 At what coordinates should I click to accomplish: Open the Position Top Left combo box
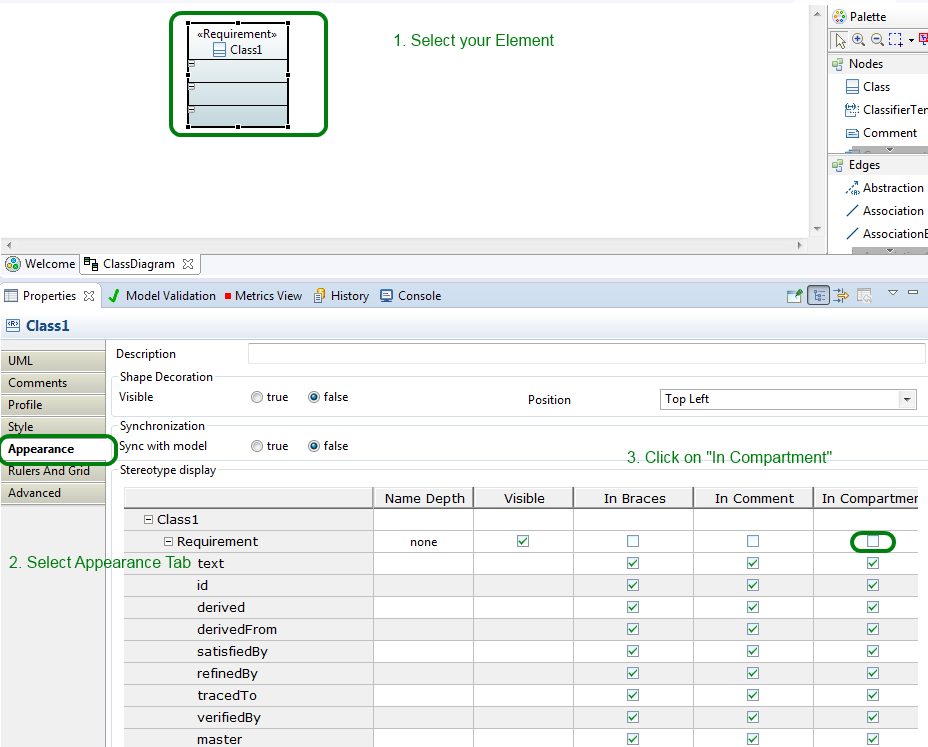coord(788,400)
